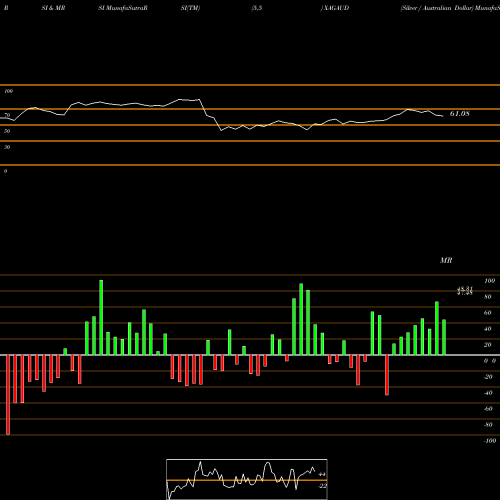Click the SI & MR header text
This screenshot has height=500, width=500.
53,8
